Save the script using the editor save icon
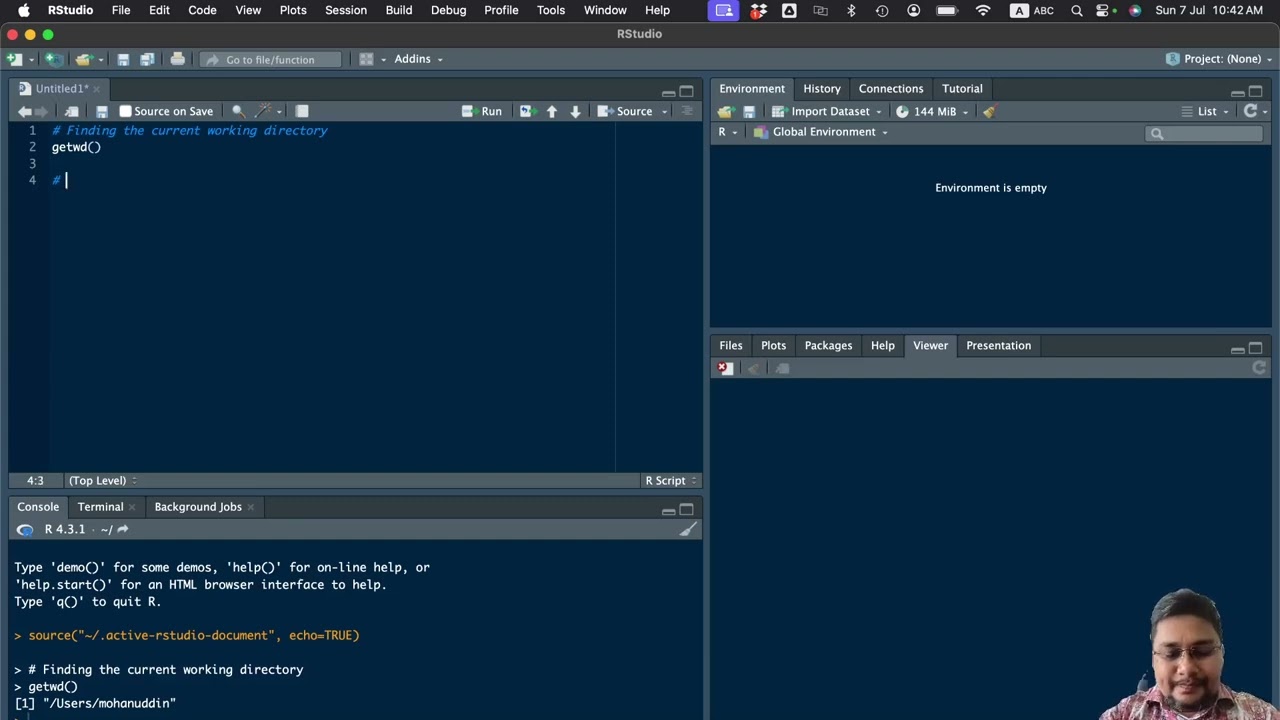1280x720 pixels. click(x=101, y=111)
